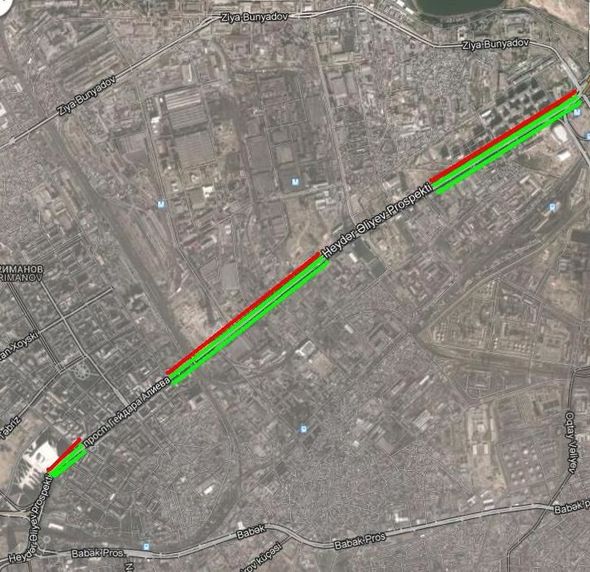Click the dark lake at the top edge
Image resolution: width=590 pixels, height=572 pixels.
tap(459, 8)
